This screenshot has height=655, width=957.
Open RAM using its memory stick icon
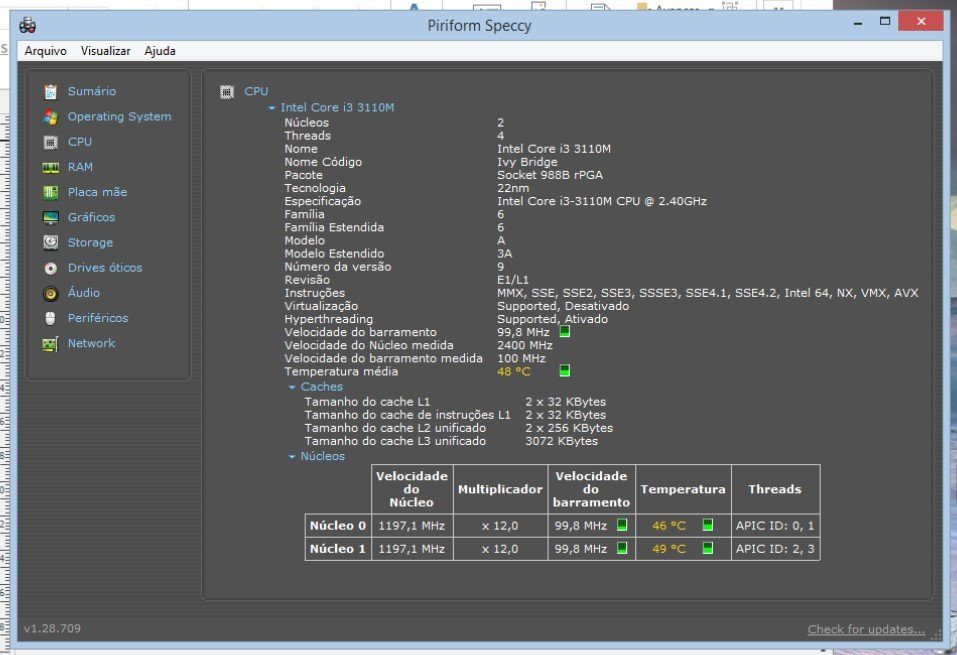tap(51, 167)
